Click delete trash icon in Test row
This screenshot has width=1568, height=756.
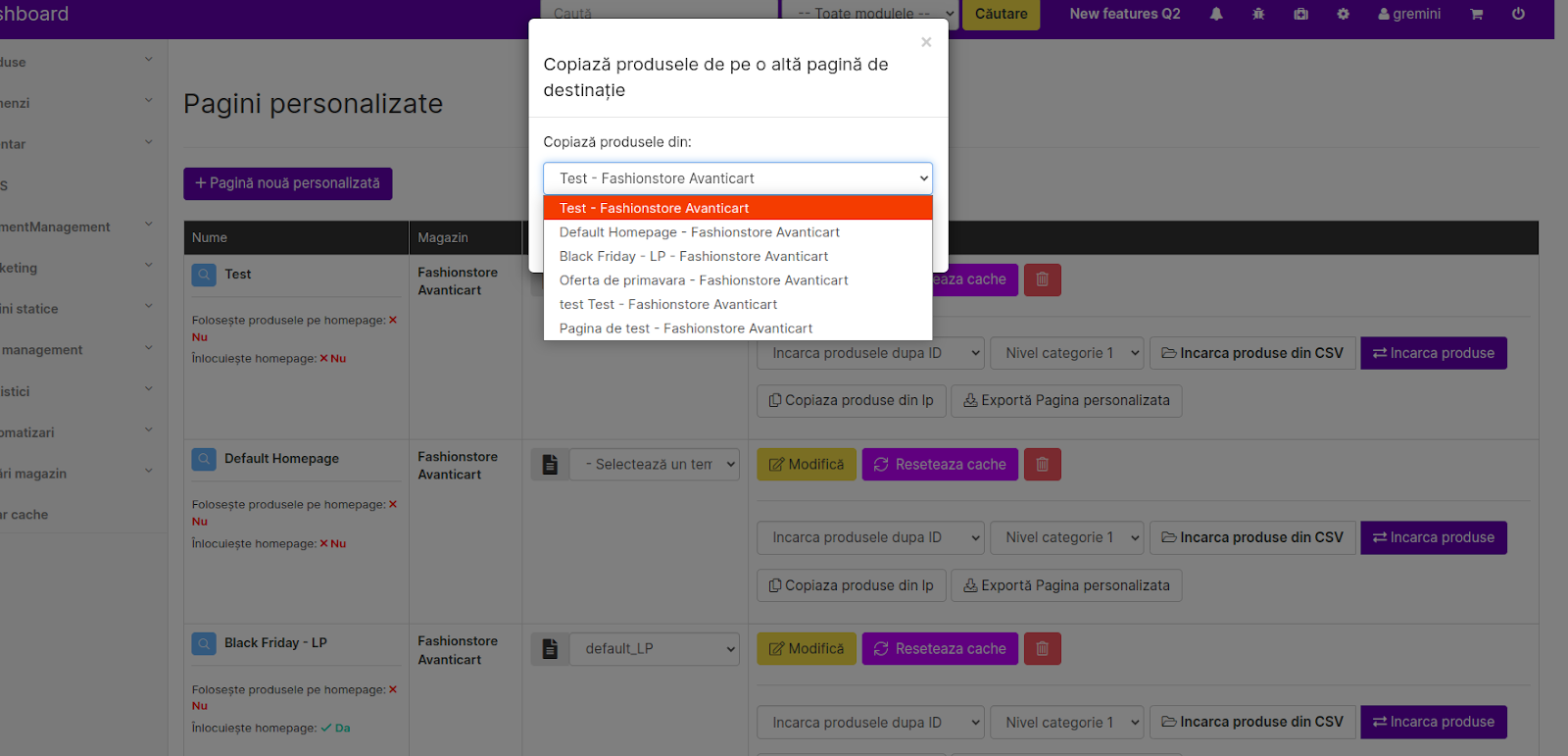coord(1043,279)
